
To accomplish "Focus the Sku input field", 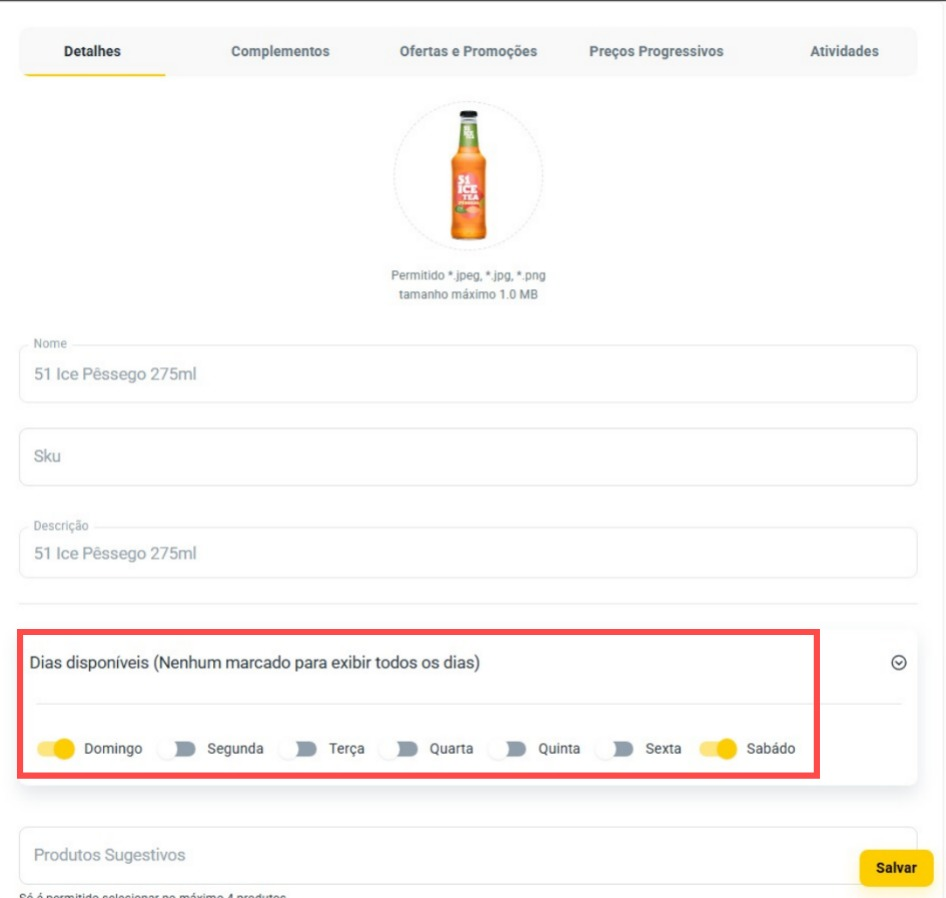I will coord(468,457).
